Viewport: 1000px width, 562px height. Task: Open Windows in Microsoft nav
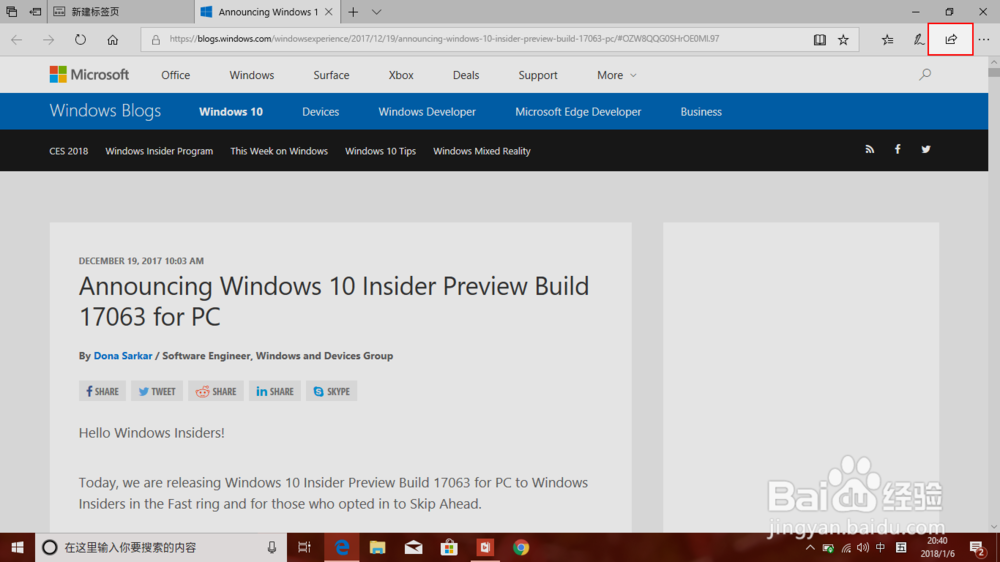click(252, 75)
